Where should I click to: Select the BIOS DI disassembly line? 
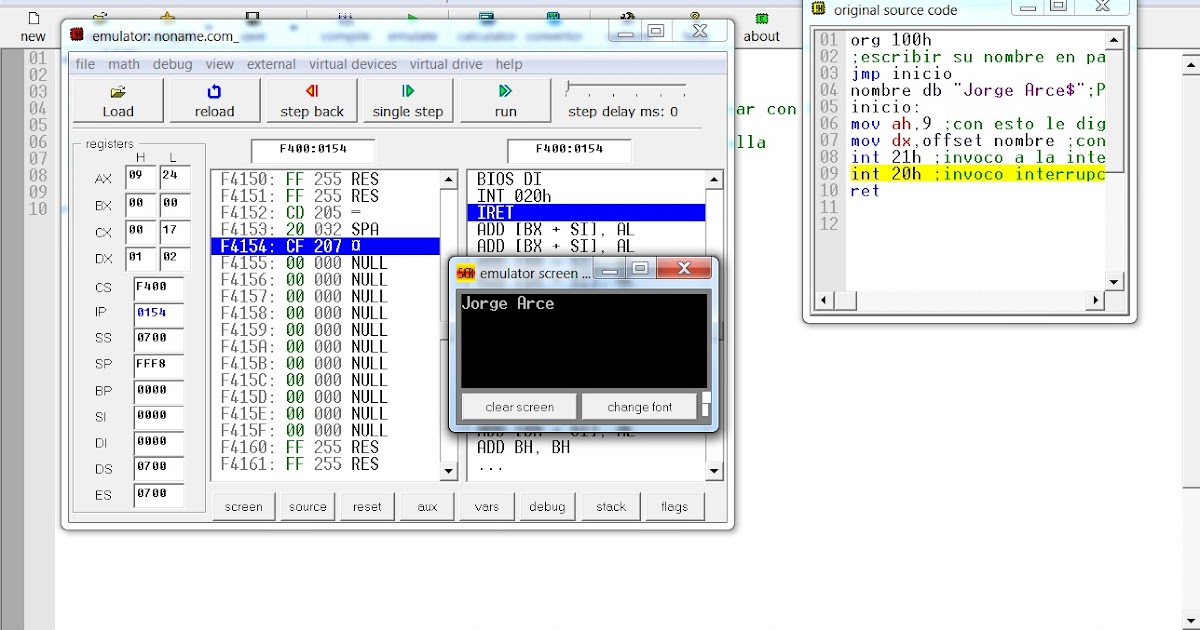pos(586,179)
